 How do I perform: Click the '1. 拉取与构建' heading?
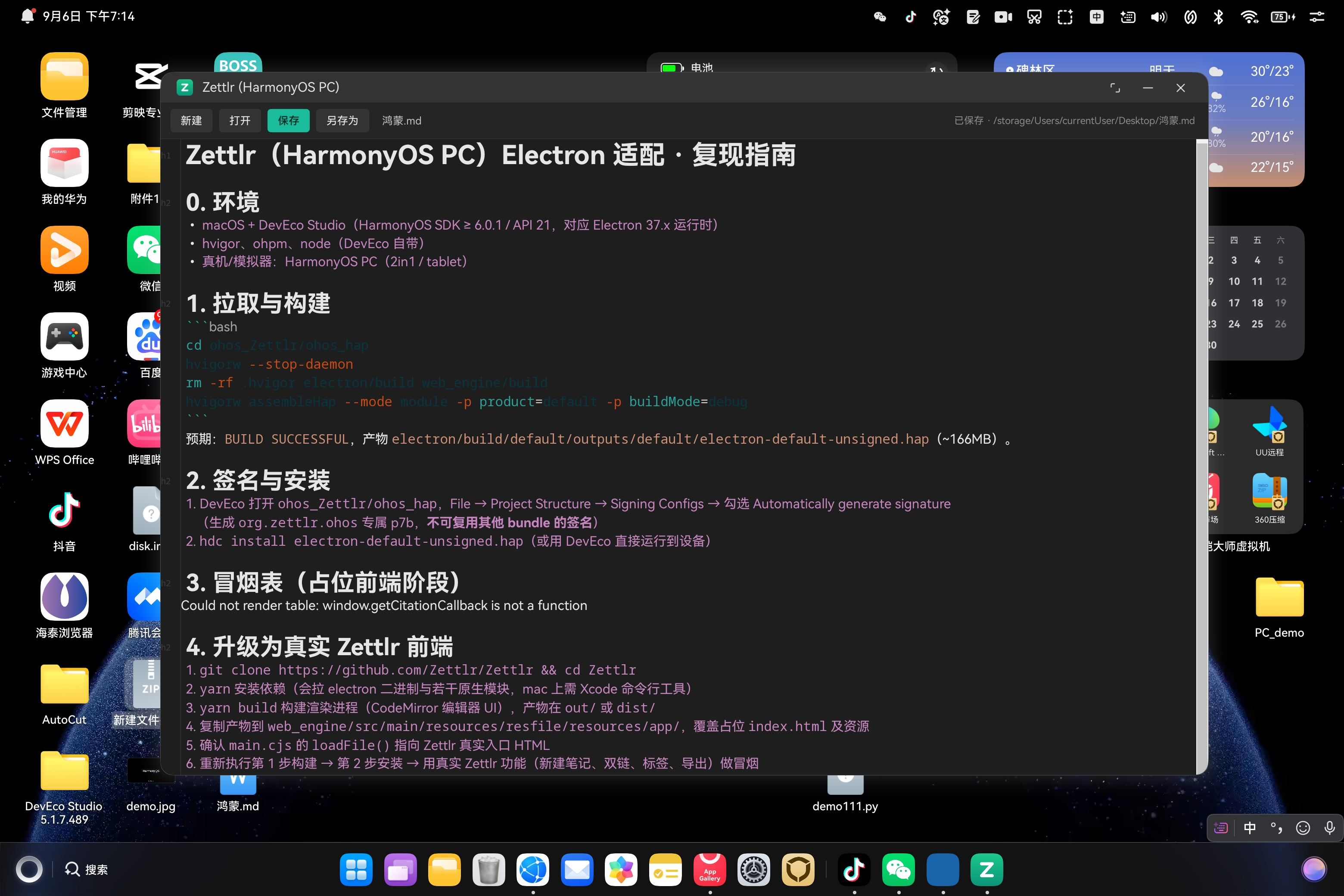click(x=258, y=303)
